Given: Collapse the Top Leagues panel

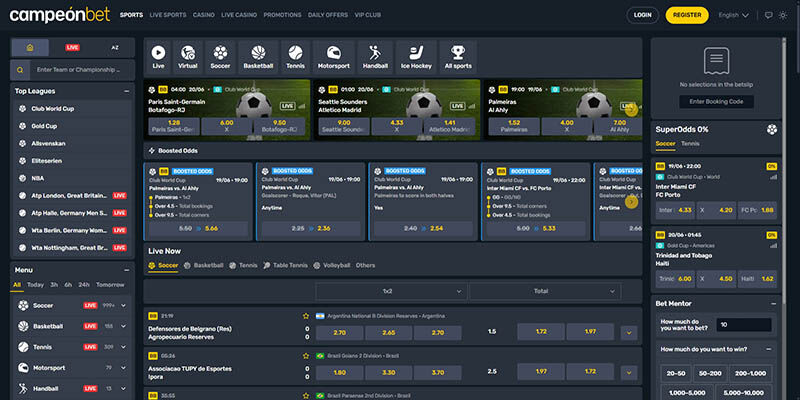Looking at the screenshot, I should [x=127, y=91].
